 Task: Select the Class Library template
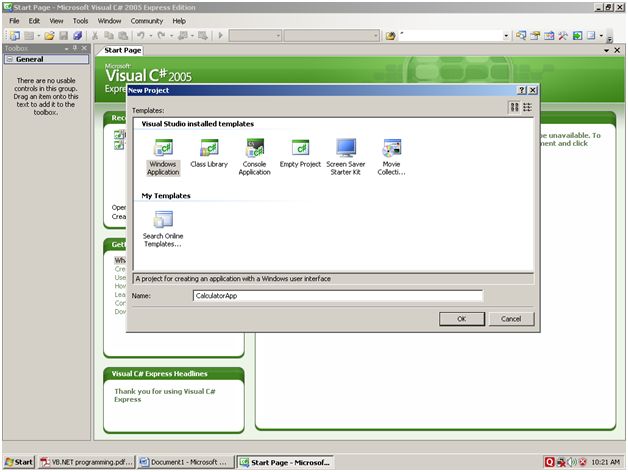tap(209, 153)
